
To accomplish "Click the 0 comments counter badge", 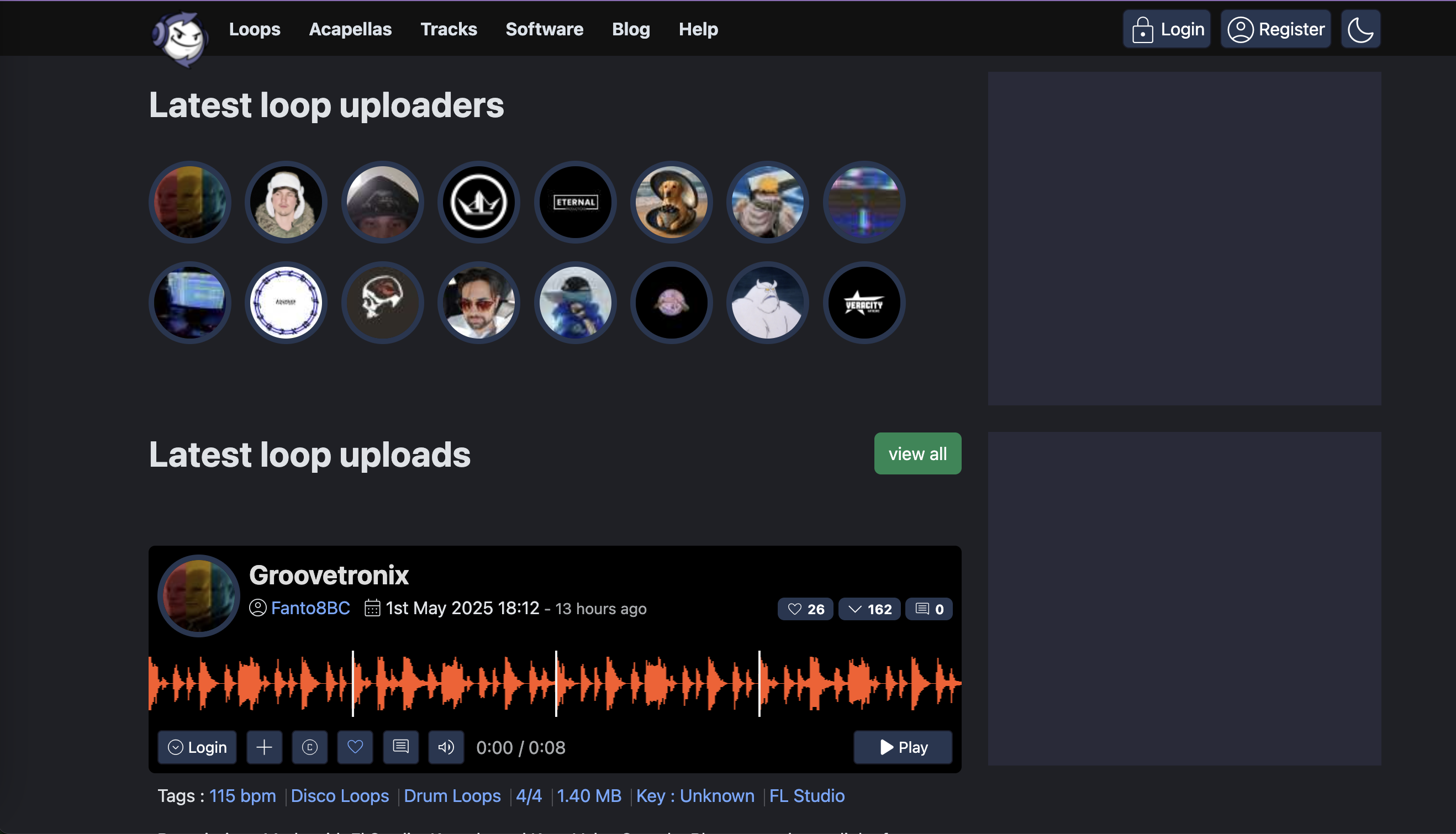I will 929,609.
